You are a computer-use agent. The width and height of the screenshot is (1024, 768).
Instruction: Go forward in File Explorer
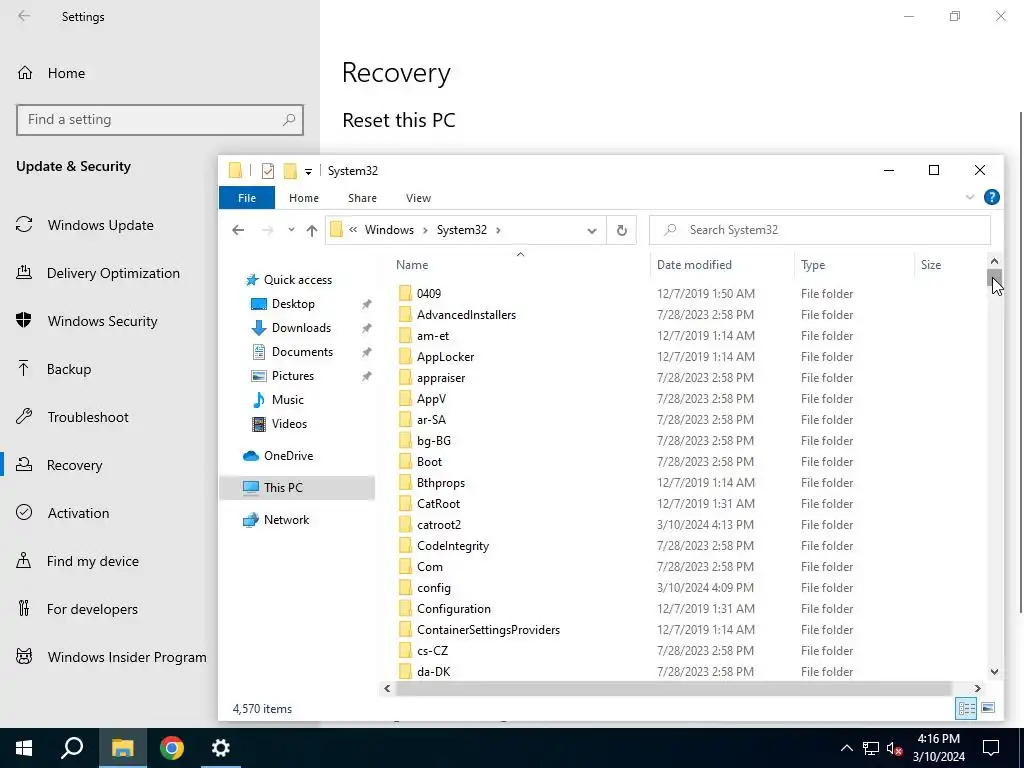tap(267, 230)
